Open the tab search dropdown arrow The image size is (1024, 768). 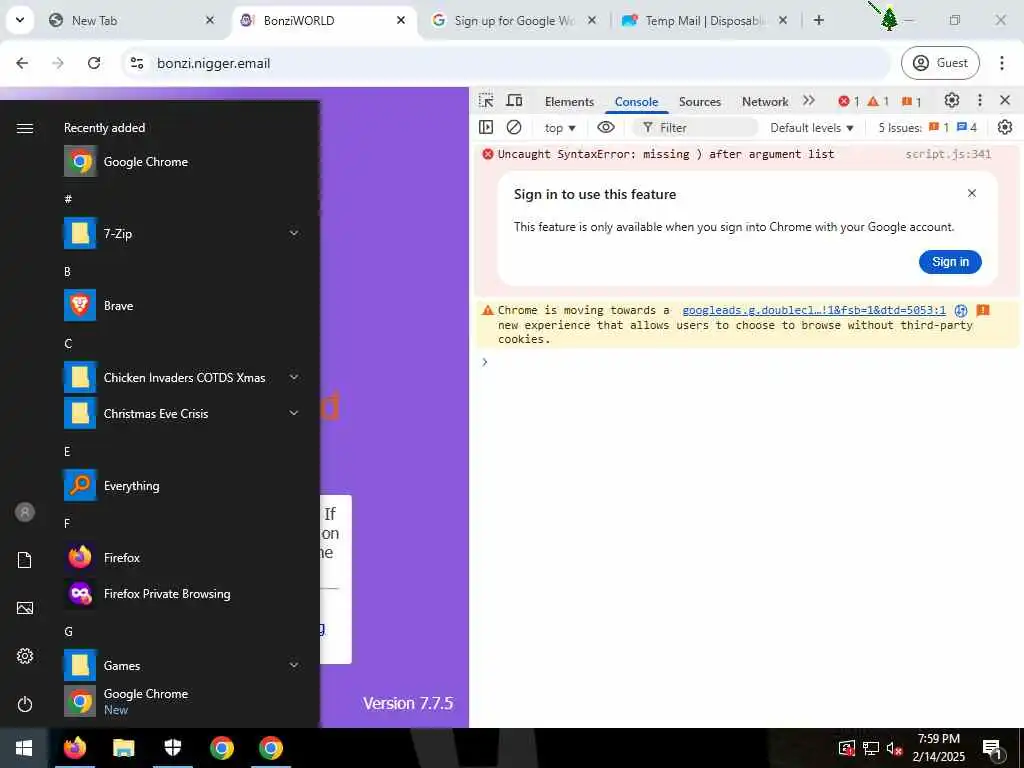click(x=20, y=20)
